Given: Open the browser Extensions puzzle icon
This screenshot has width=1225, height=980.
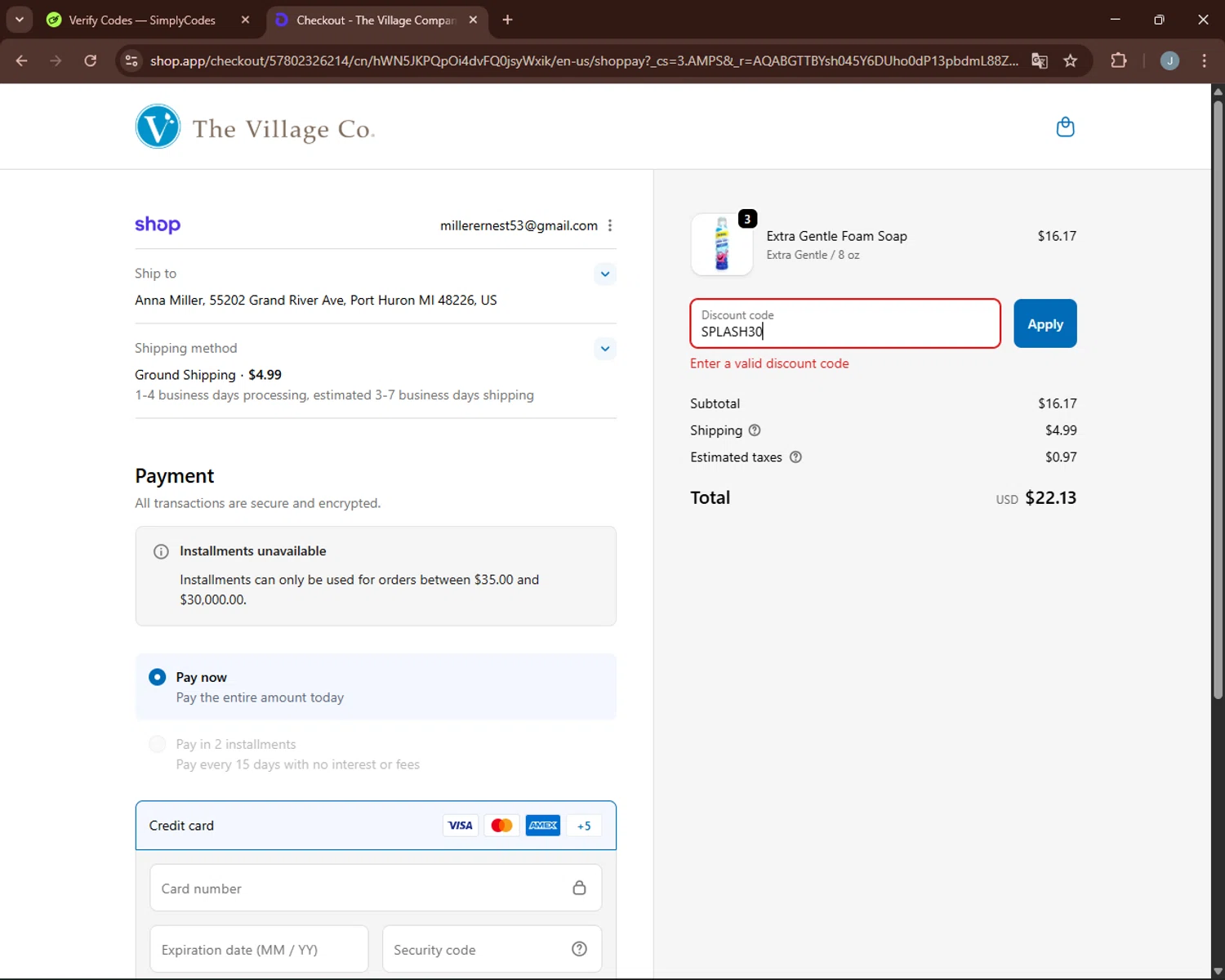Looking at the screenshot, I should (x=1118, y=60).
